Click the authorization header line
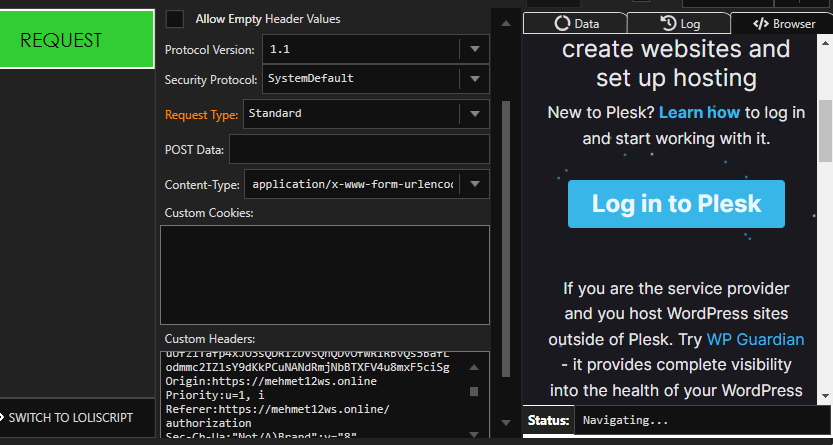Screen dimensions: 833x445 pos(208,423)
